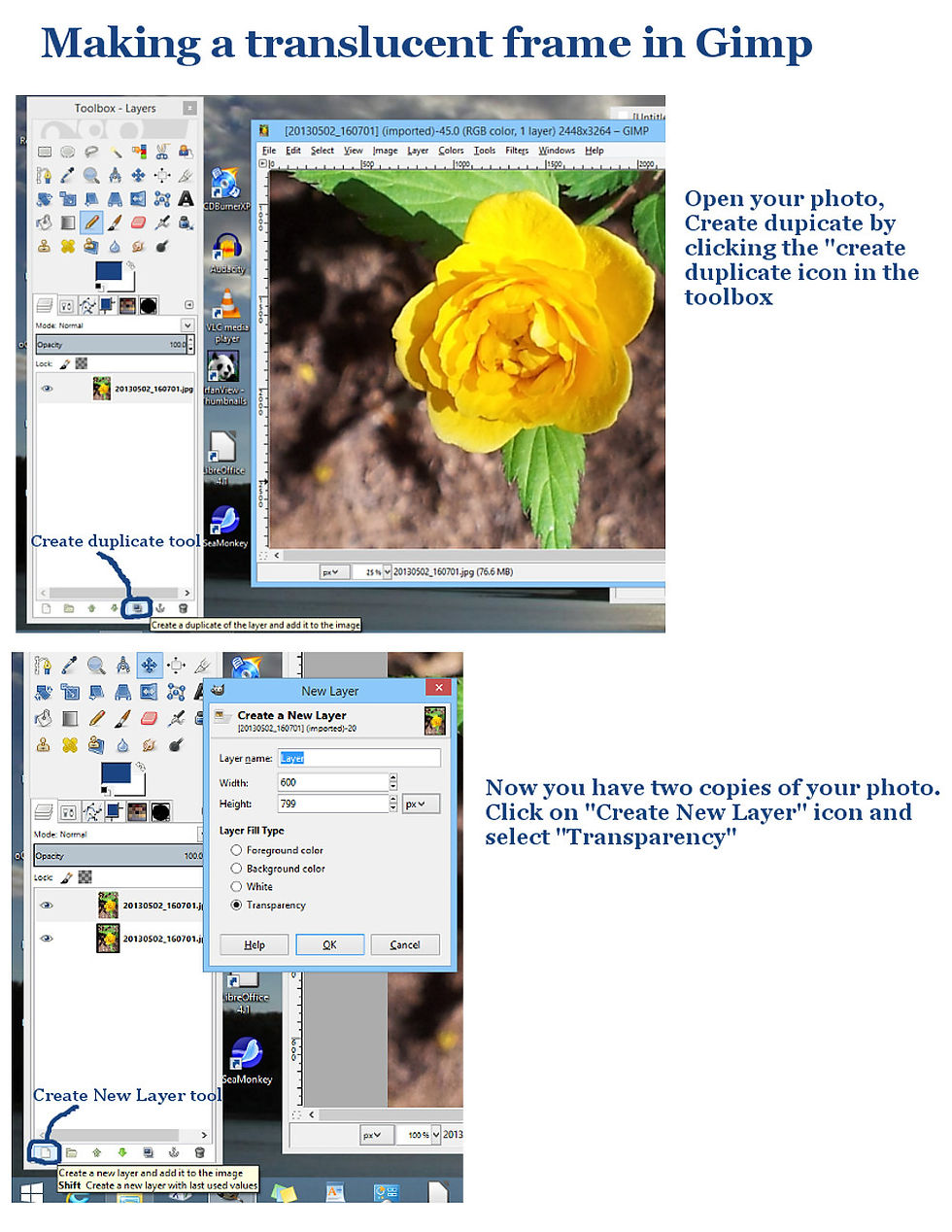952x1232 pixels.
Task: Choose the White layer fill option
Action: click(x=236, y=886)
